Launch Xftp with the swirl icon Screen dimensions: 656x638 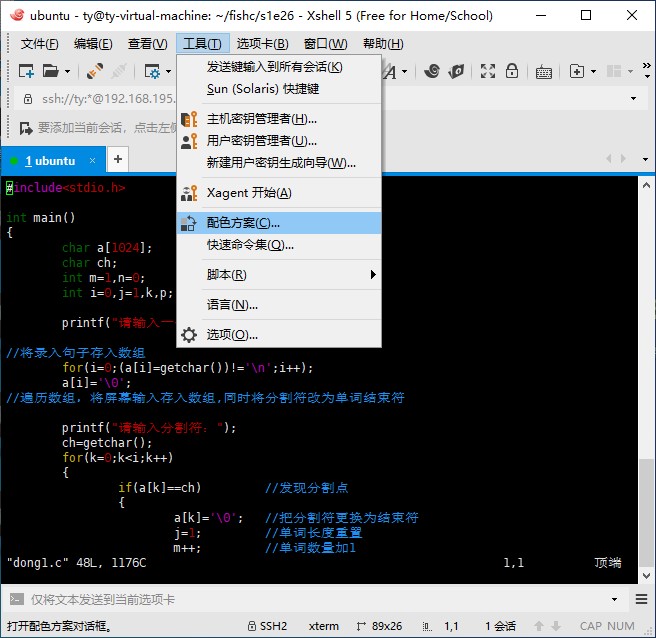[432, 71]
